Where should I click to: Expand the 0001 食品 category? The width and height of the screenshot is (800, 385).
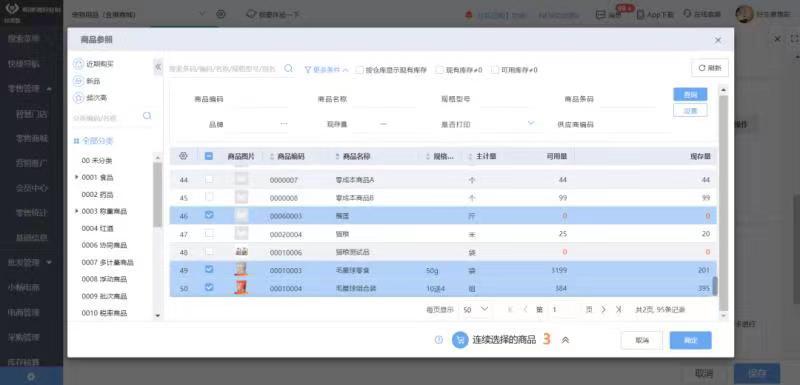click(77, 177)
